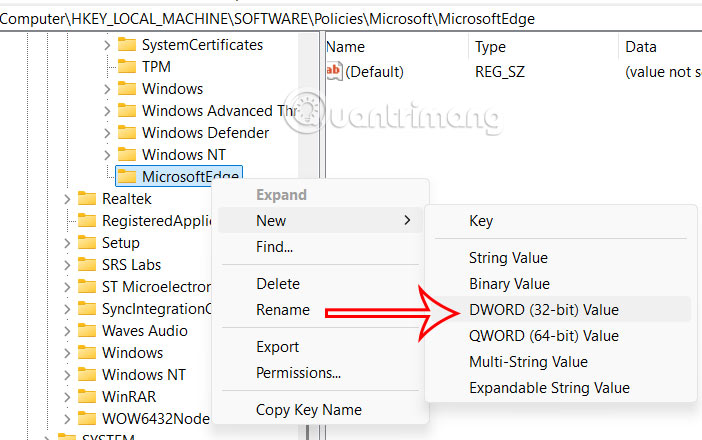Click the SRS Labs folder icon
This screenshot has width=702, height=440.
point(87,265)
